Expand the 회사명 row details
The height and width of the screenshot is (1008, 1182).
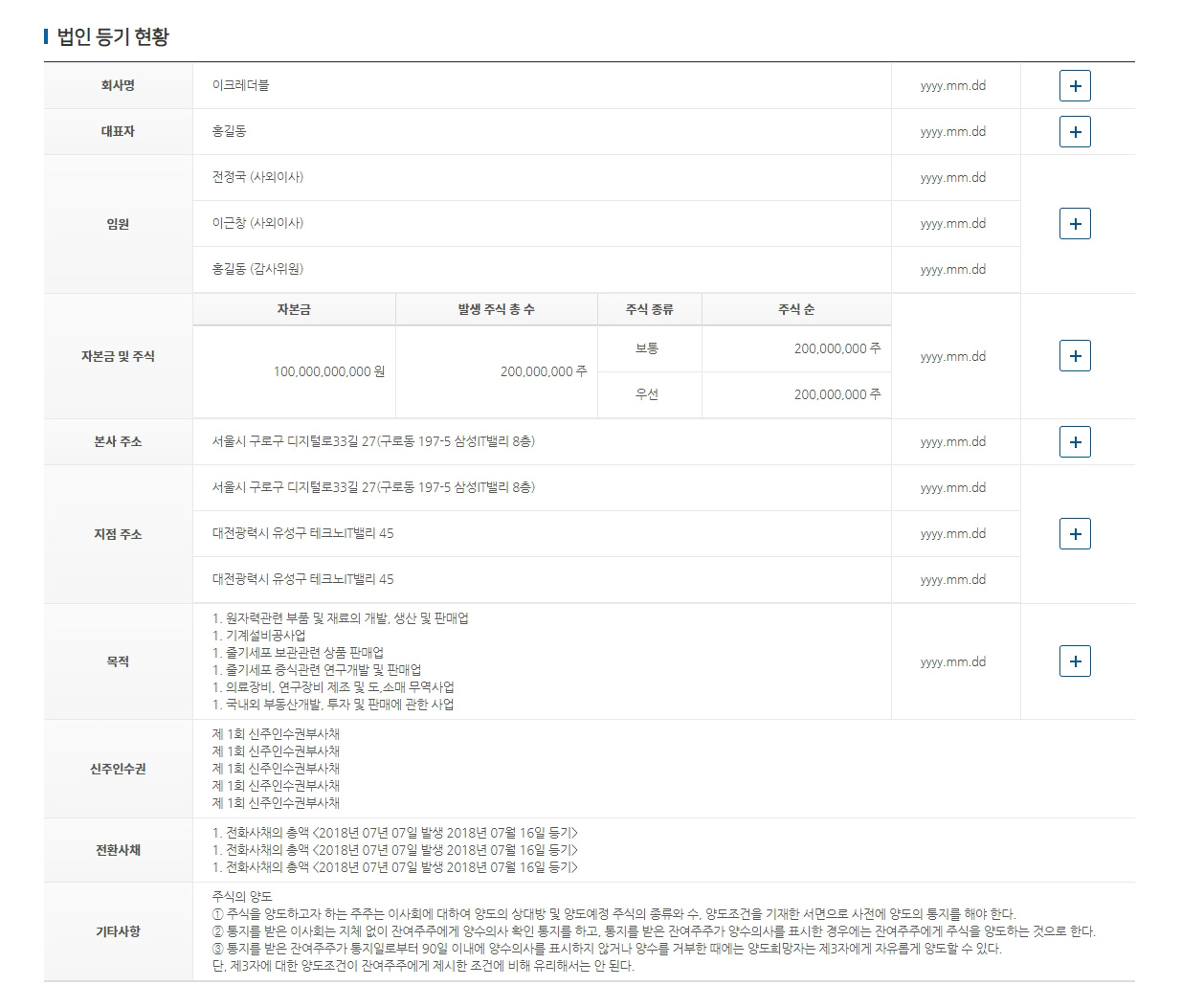tap(1075, 85)
